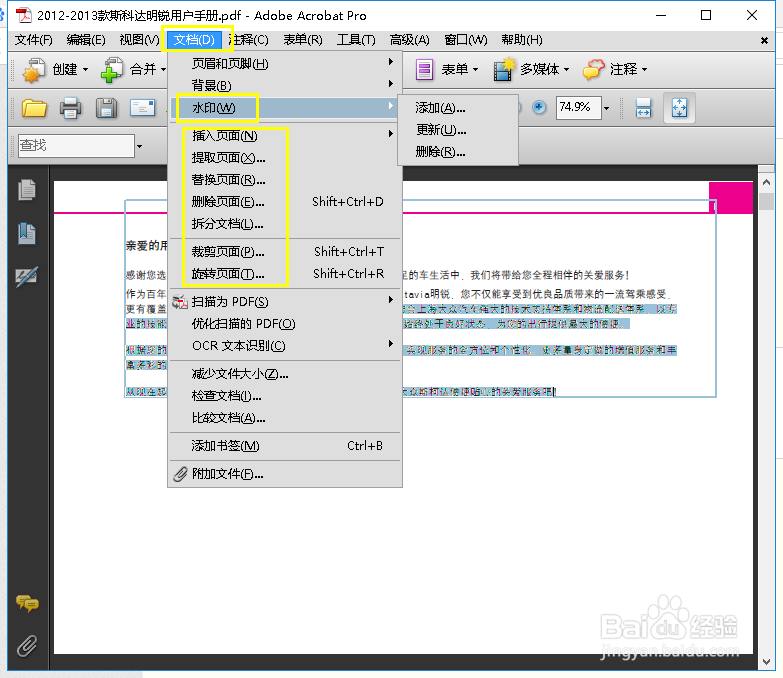Open the Attachments paperclip panel in the sidebar
This screenshot has width=783, height=678.
[x=27, y=646]
